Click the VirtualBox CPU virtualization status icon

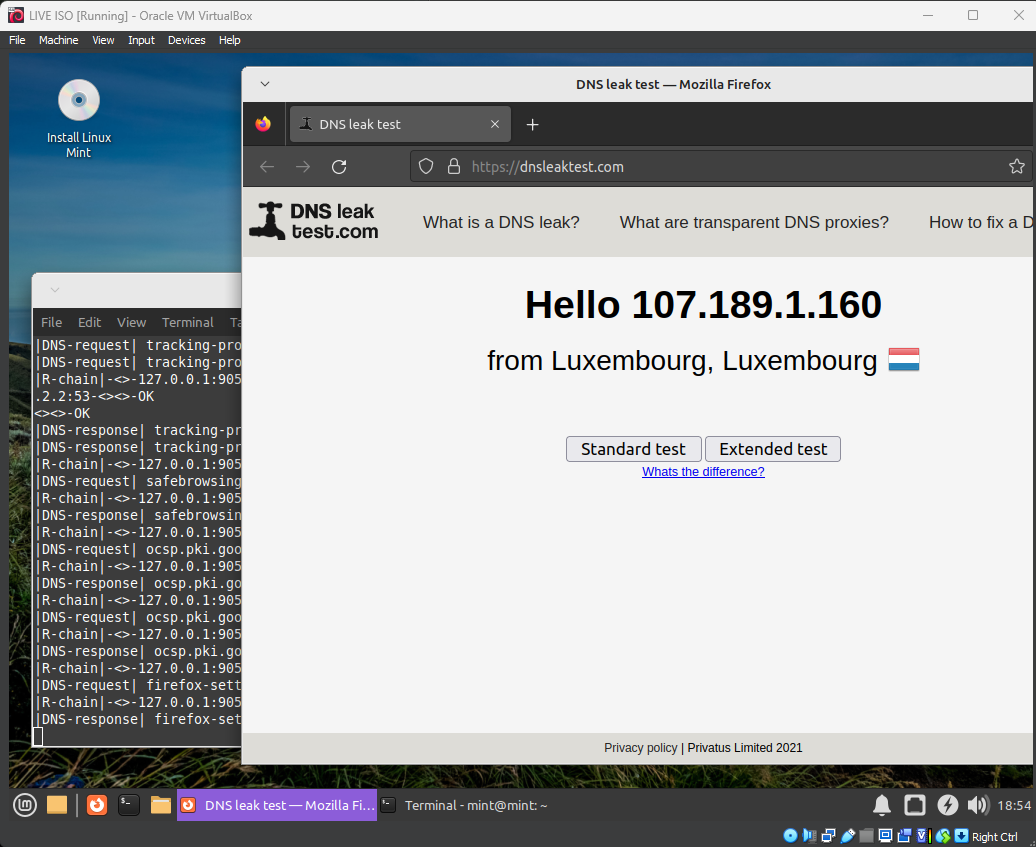[x=924, y=836]
